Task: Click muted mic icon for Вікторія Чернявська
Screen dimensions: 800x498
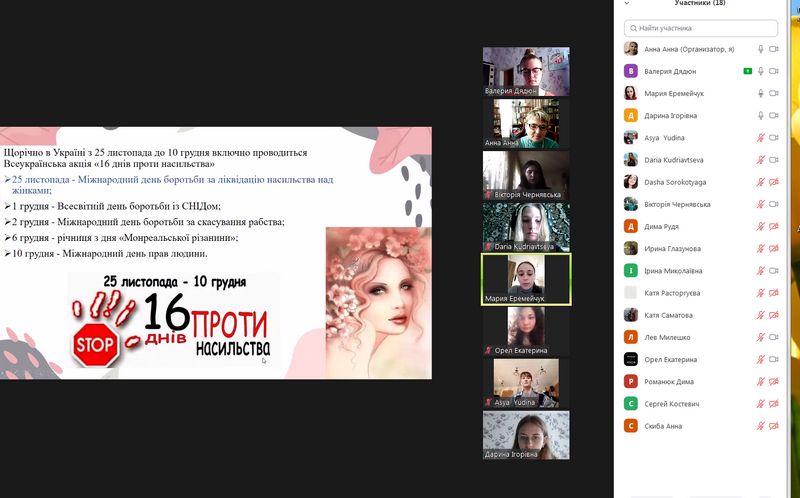Action: (760, 204)
